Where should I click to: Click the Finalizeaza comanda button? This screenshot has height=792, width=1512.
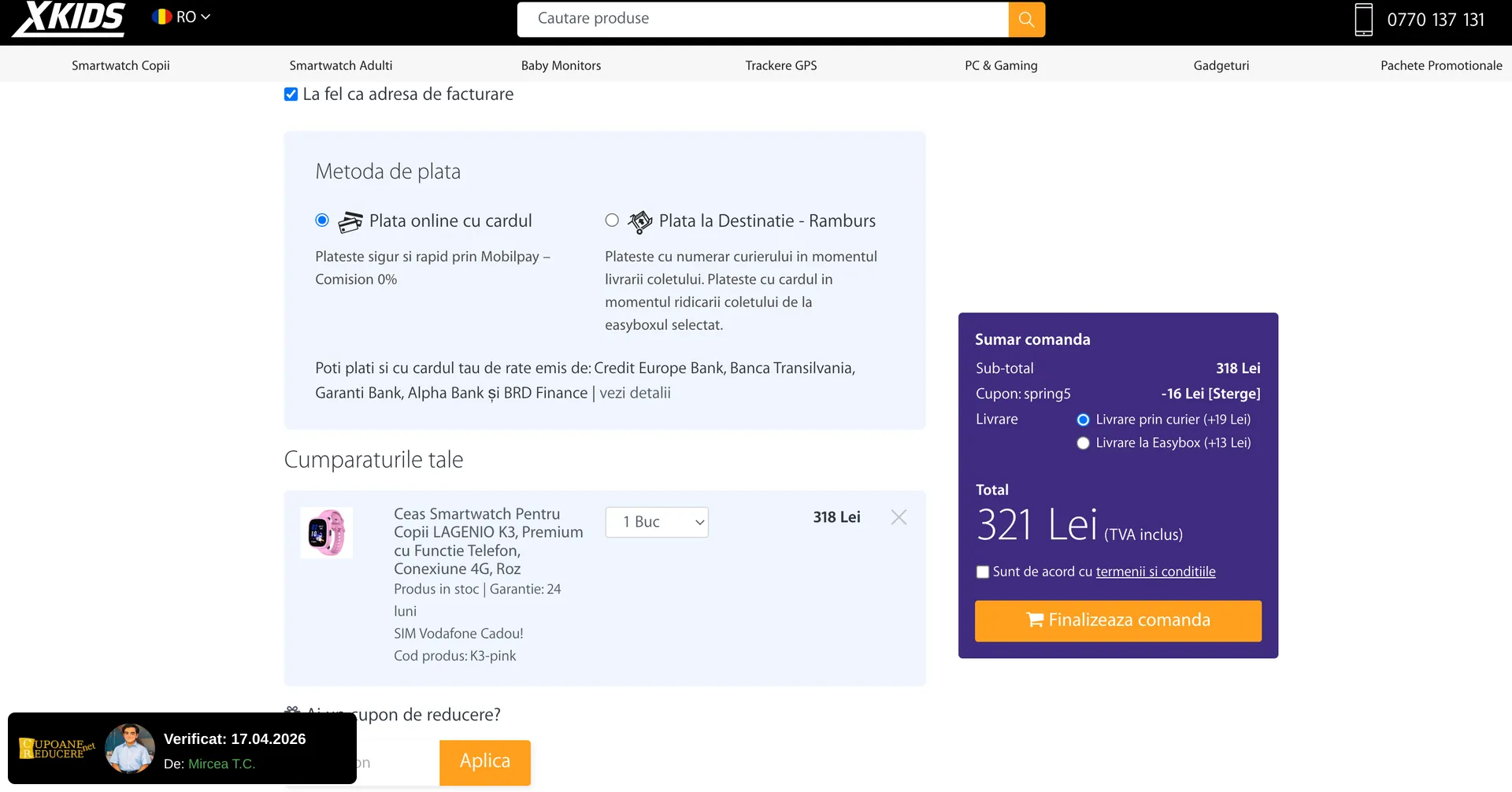(1117, 620)
